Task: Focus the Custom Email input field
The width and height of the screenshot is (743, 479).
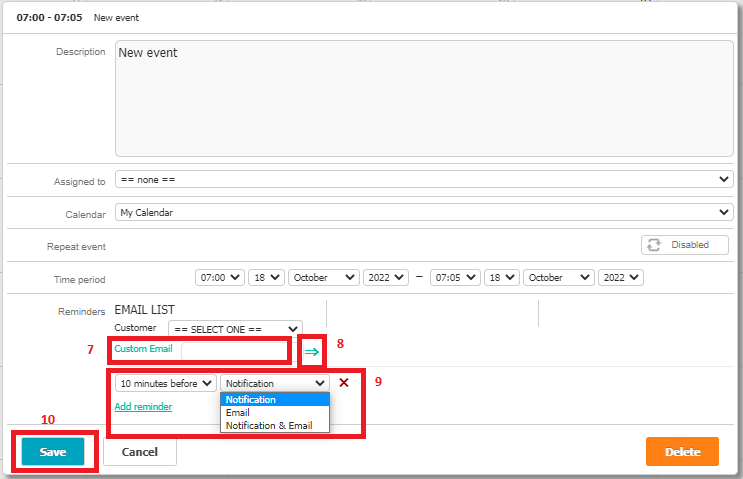Action: [x=234, y=350]
